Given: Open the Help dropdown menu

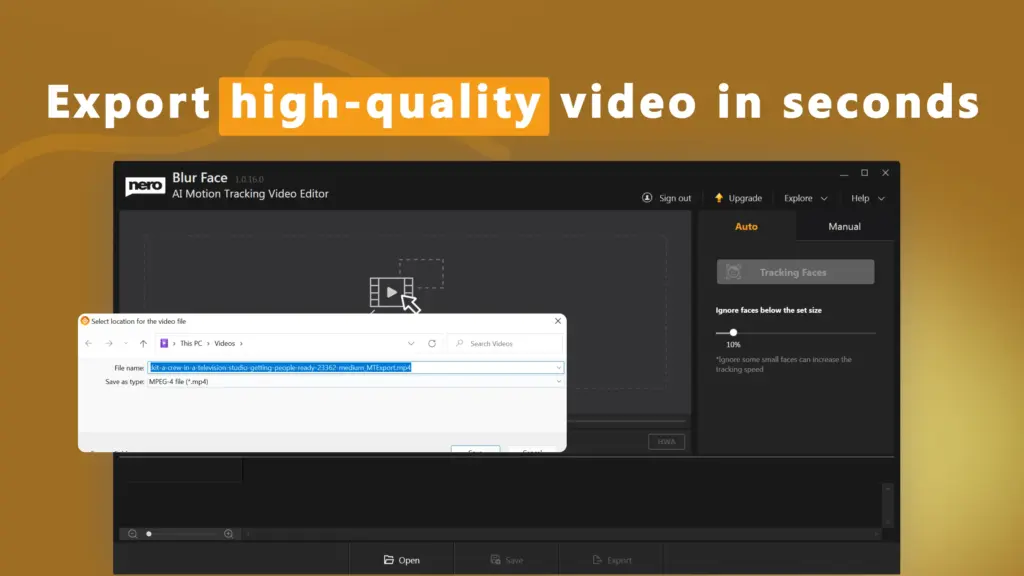Looking at the screenshot, I should [866, 198].
